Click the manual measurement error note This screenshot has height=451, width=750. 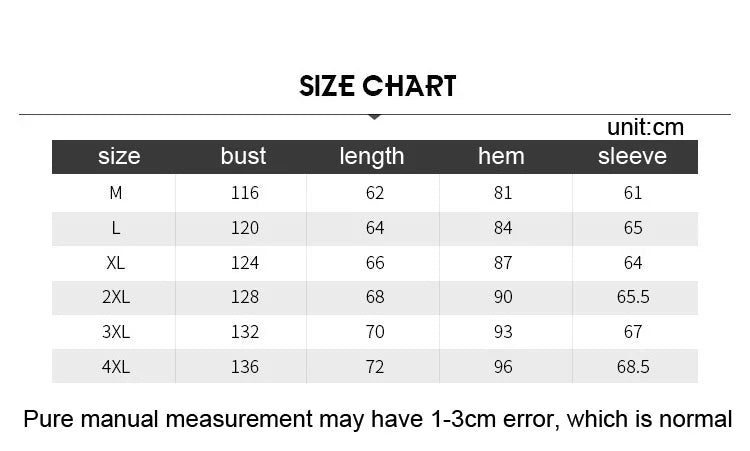377,419
